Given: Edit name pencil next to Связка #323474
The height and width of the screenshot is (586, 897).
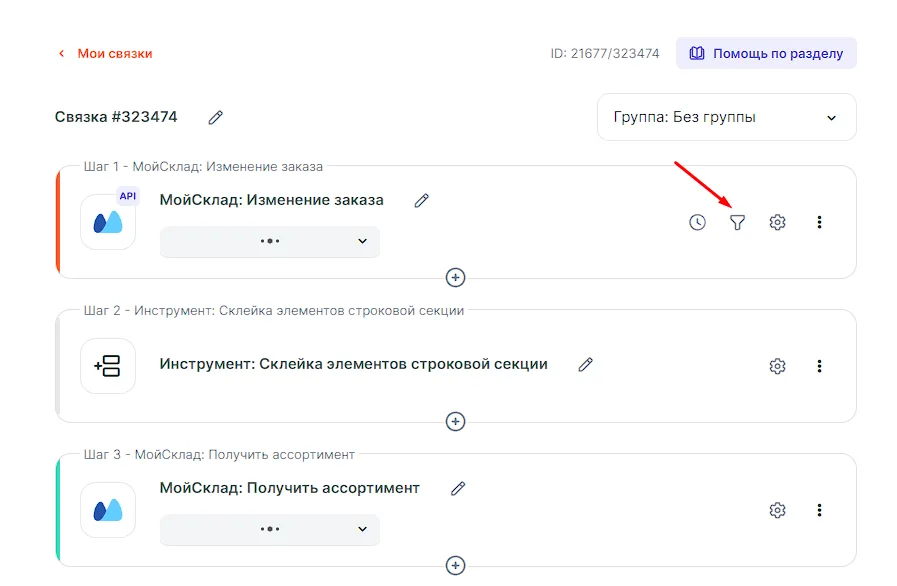Looking at the screenshot, I should point(215,117).
